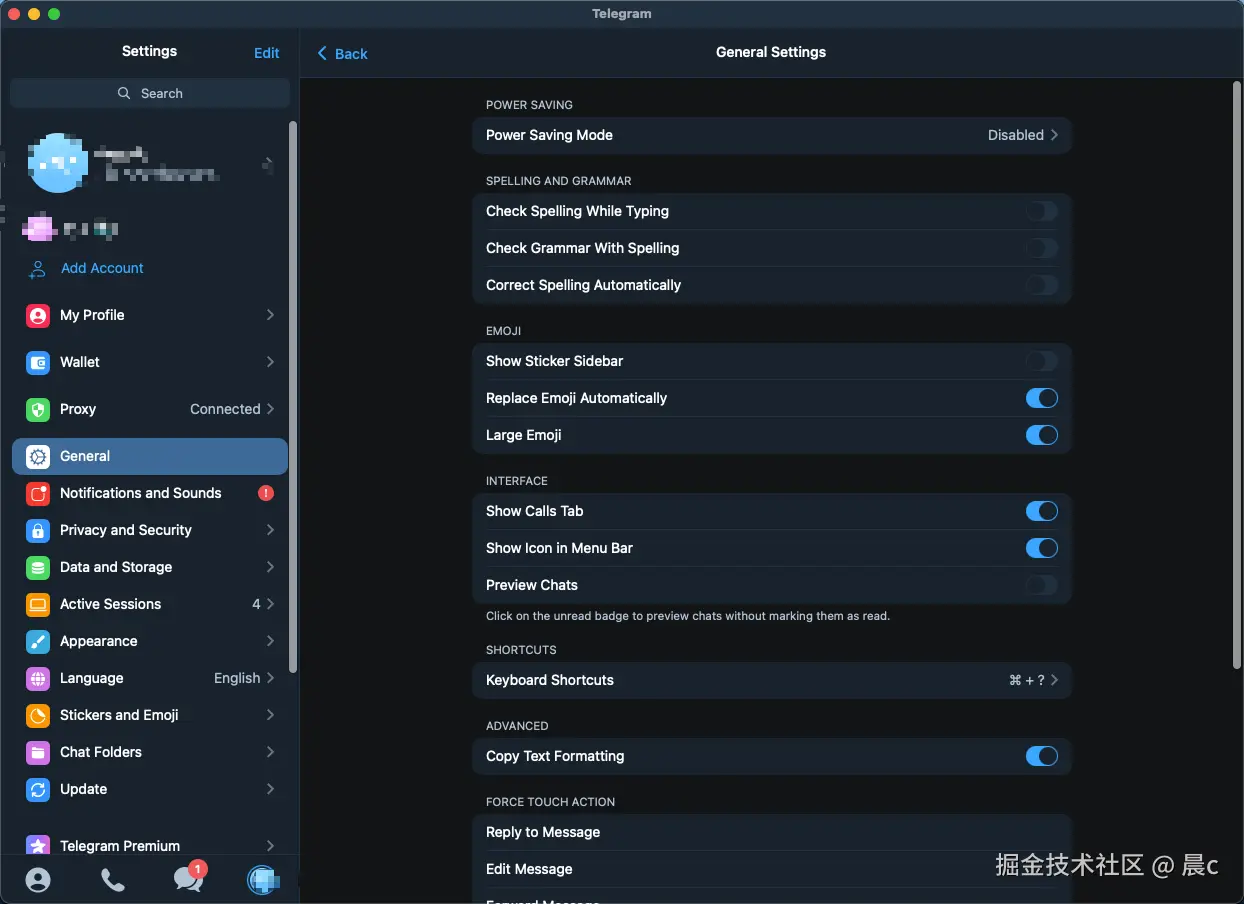Enable Correct Spelling Automatically
This screenshot has height=904, width=1244.
point(1041,285)
